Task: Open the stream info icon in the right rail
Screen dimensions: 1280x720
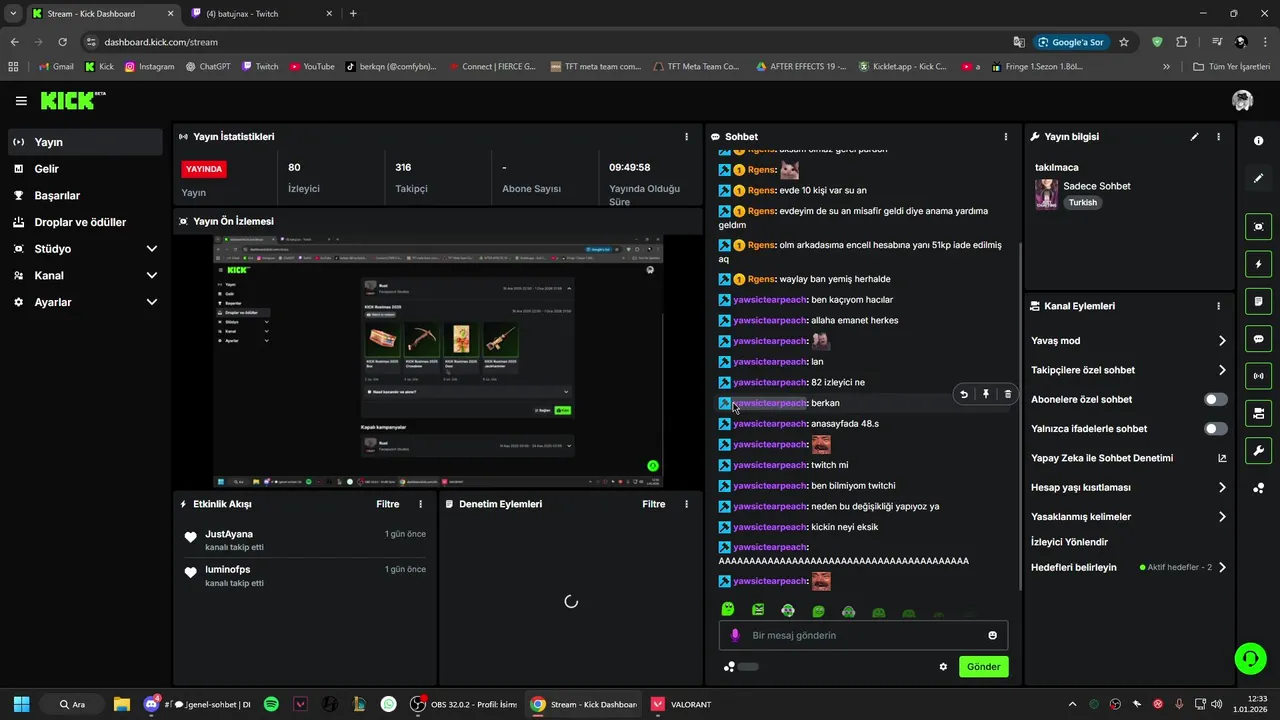Action: click(x=1258, y=141)
